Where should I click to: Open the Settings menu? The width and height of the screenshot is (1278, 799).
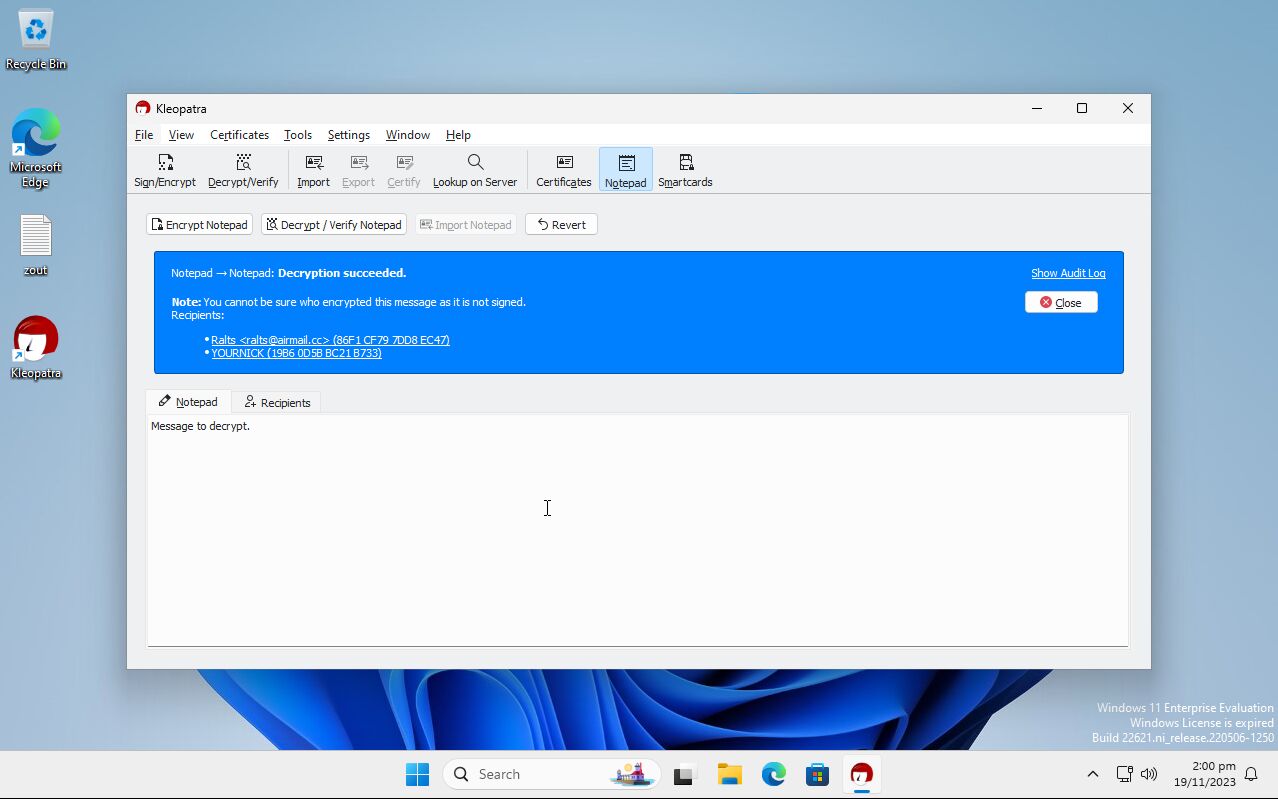click(348, 134)
